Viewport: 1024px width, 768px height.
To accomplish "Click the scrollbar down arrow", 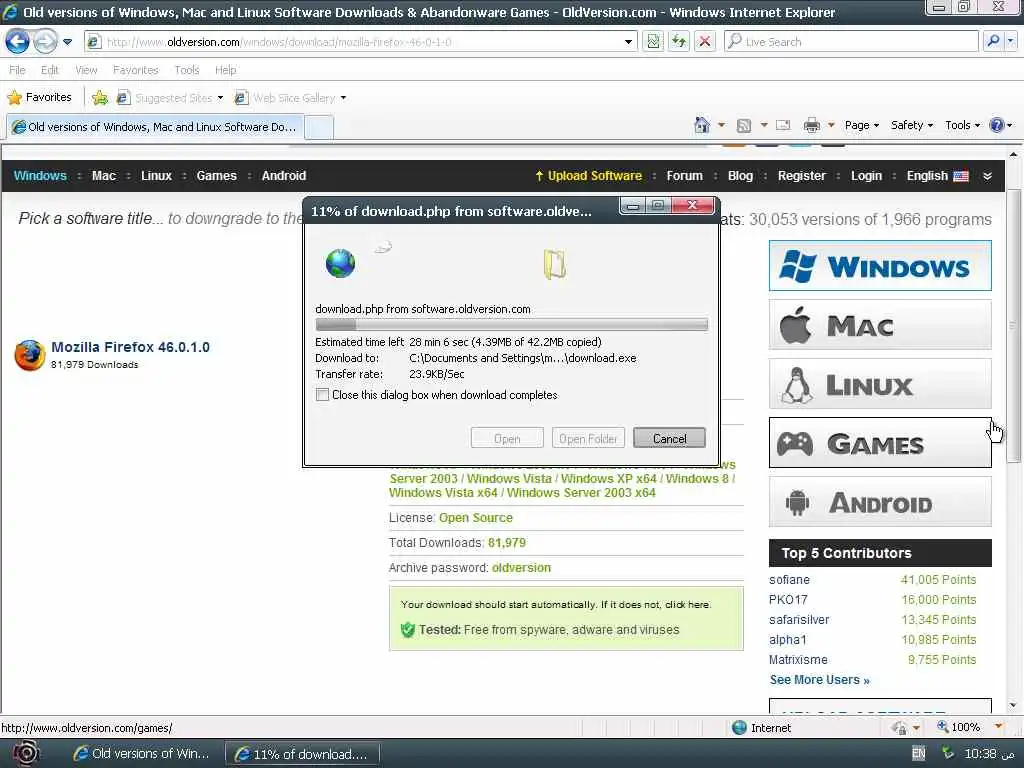I will (x=1014, y=705).
